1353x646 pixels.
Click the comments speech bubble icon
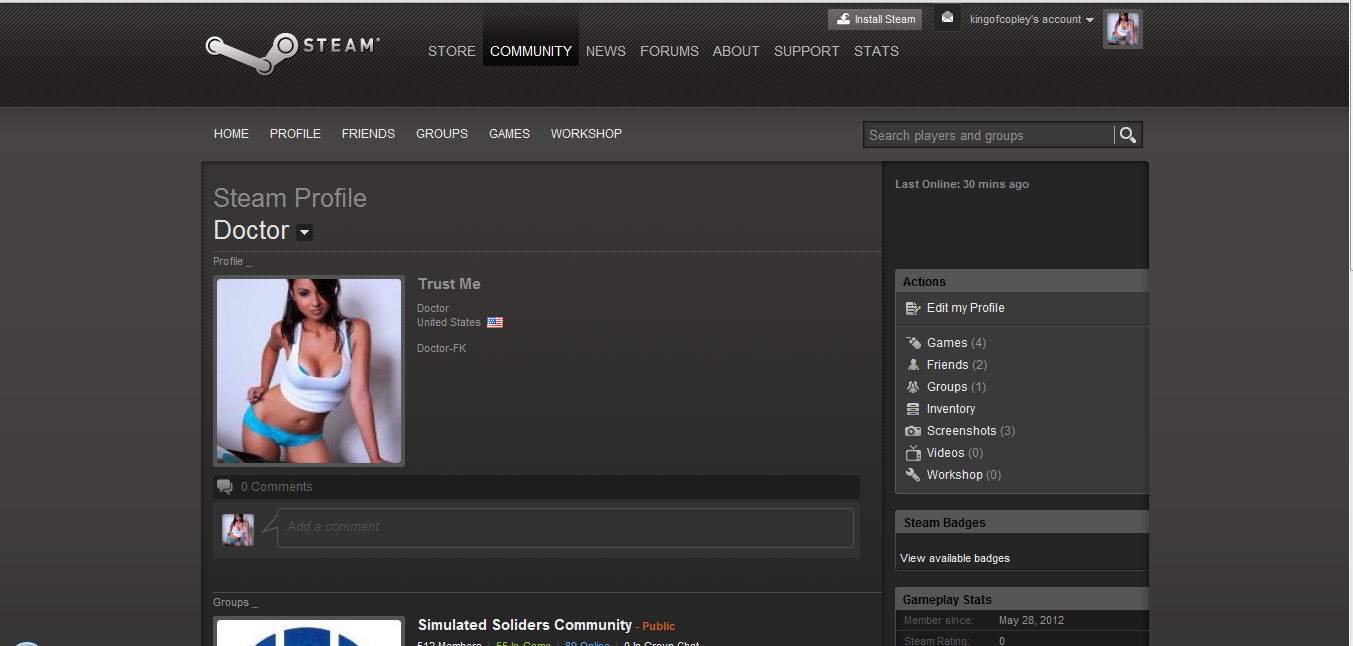225,487
